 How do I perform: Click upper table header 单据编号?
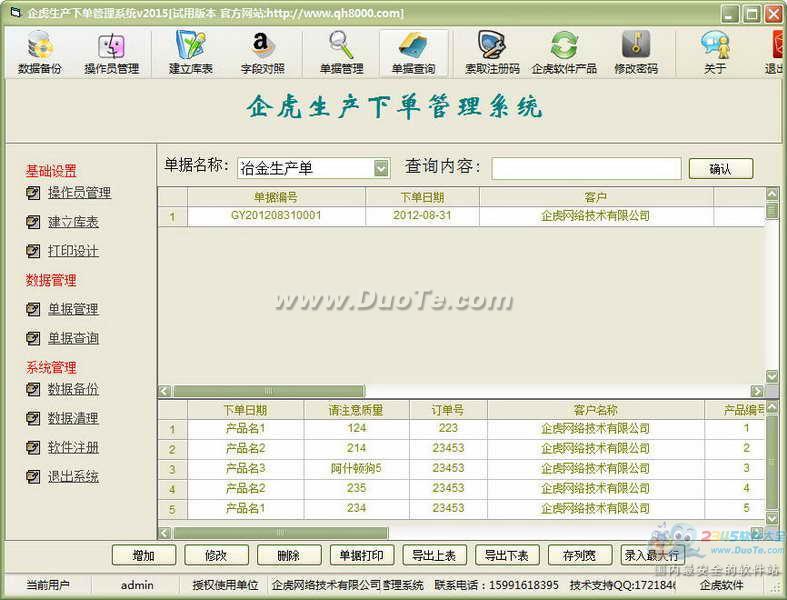pos(276,197)
